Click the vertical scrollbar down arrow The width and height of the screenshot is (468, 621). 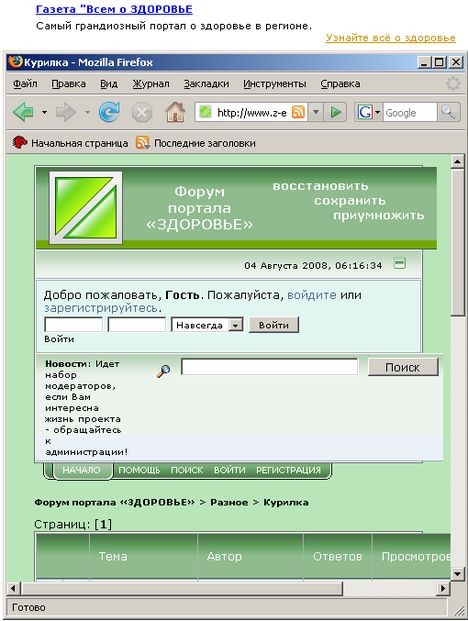coord(458,573)
